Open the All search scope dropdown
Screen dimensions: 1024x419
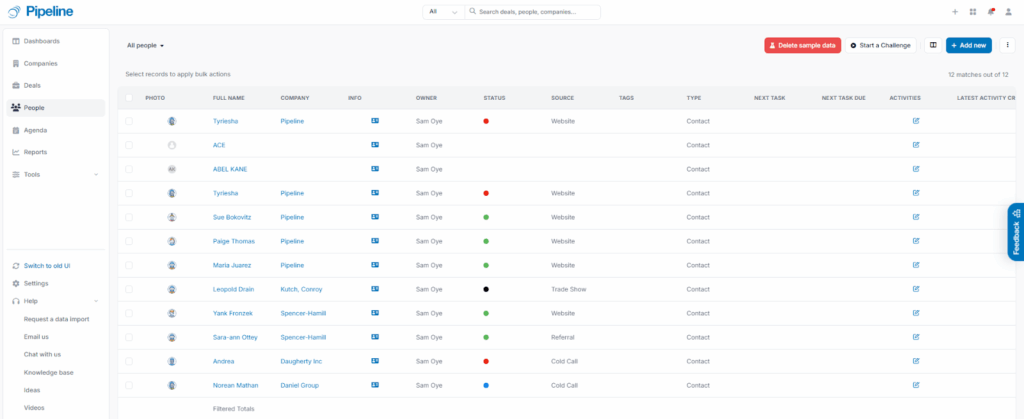point(443,12)
